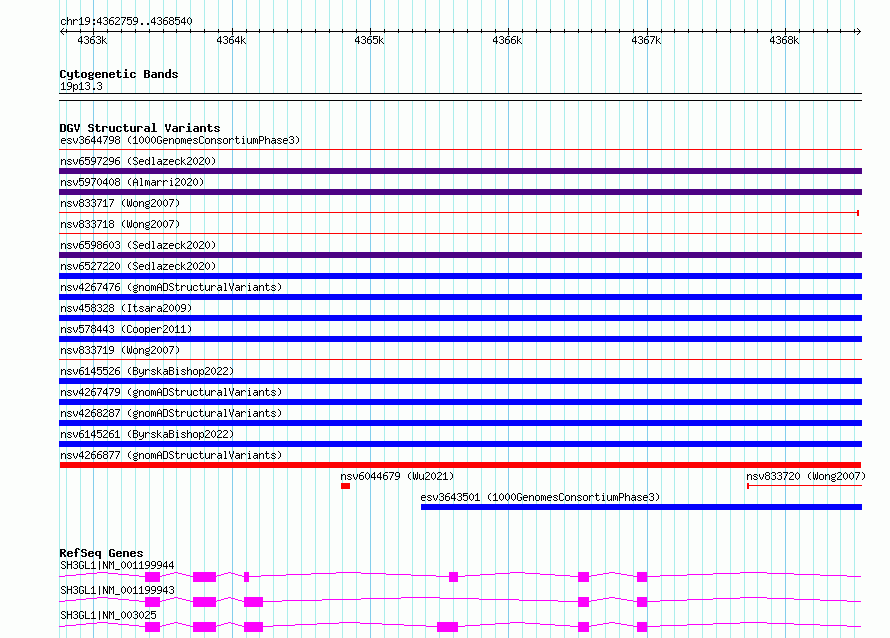
Task: Click the right scroll arrow on the ruler
Action: [x=858, y=32]
